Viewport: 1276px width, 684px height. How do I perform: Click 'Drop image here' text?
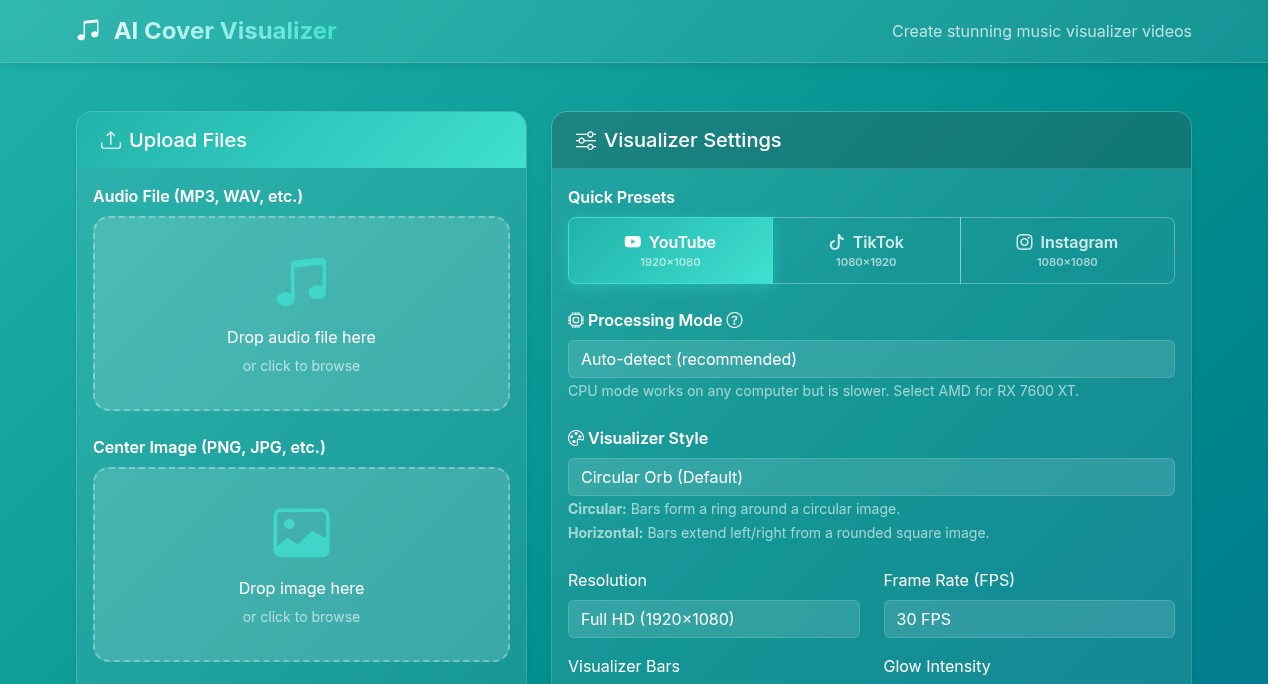click(301, 588)
